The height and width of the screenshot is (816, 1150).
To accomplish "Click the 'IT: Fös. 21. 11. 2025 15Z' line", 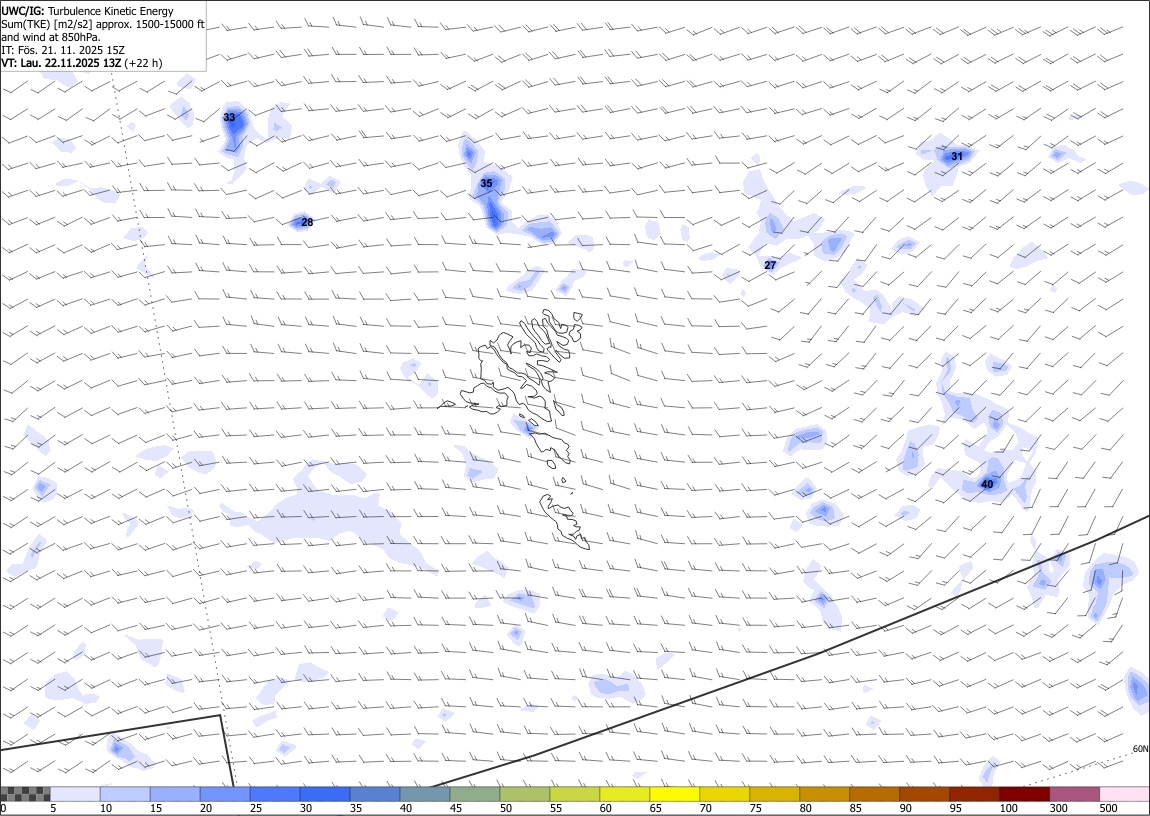I will 63,50.
